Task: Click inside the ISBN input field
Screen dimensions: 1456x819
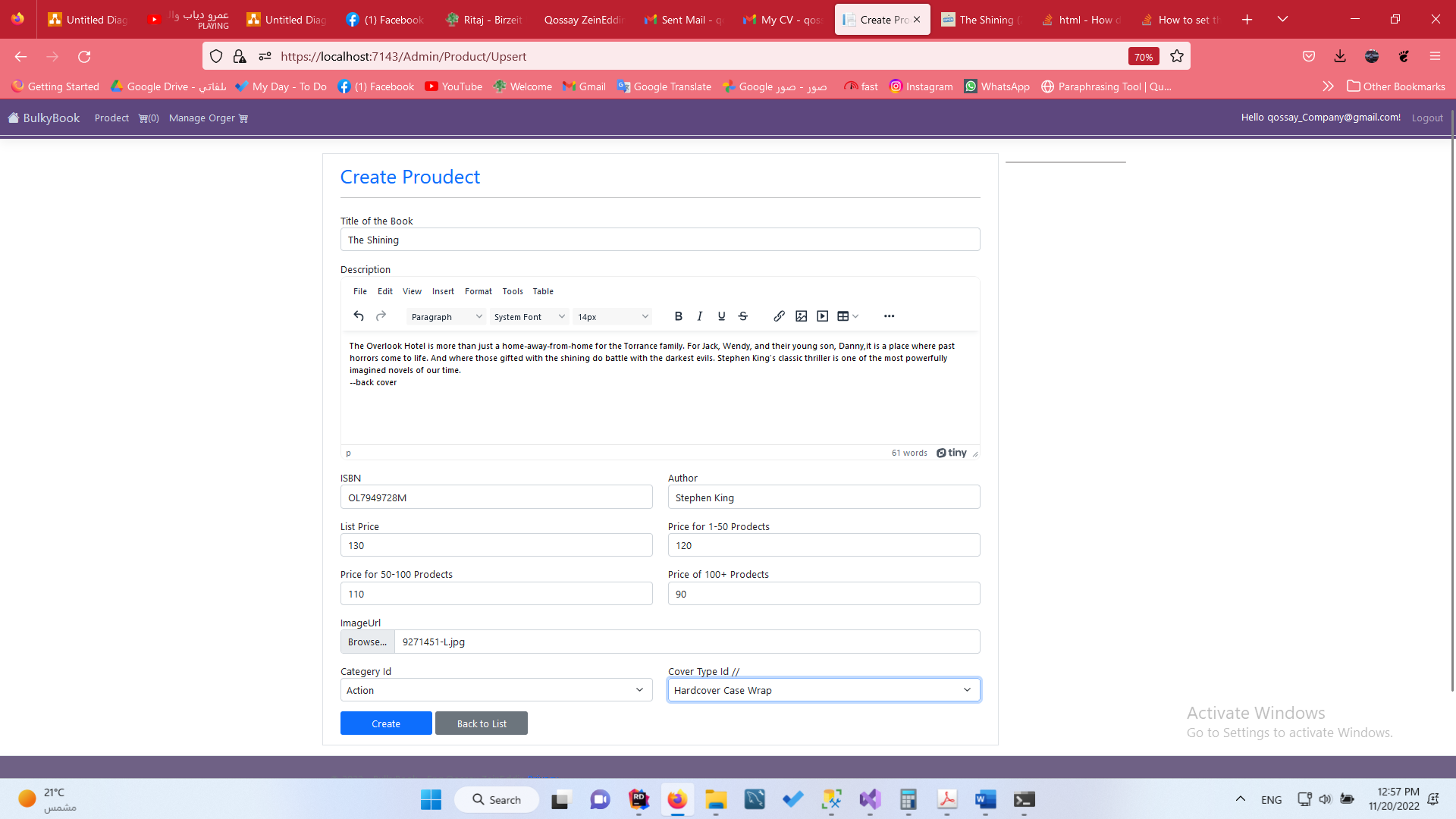Action: click(x=496, y=497)
